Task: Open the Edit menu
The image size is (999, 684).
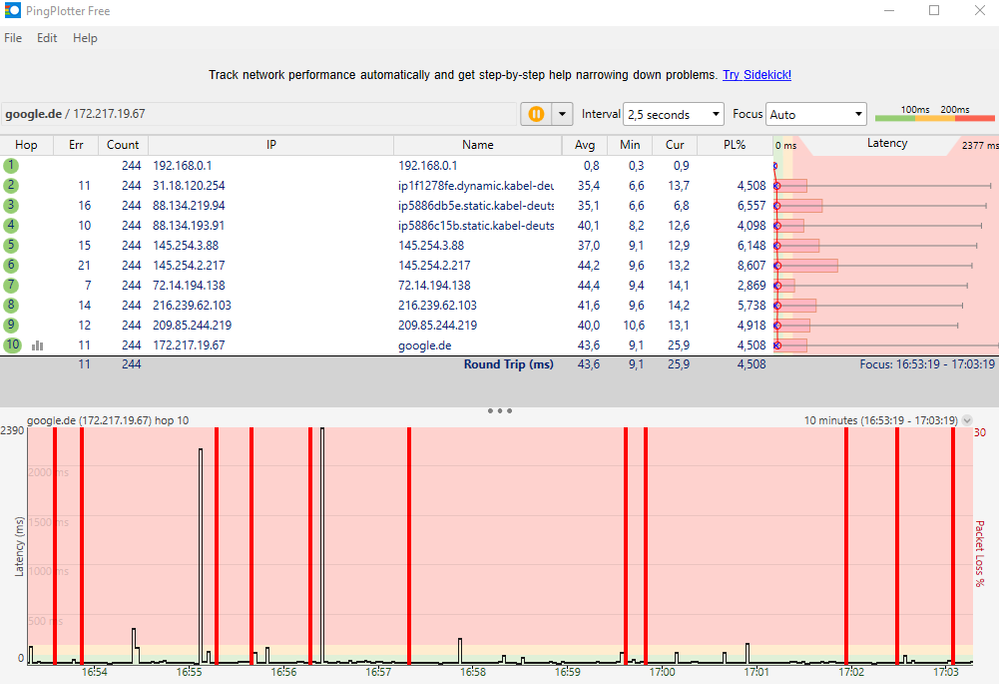Action: pyautogui.click(x=47, y=38)
